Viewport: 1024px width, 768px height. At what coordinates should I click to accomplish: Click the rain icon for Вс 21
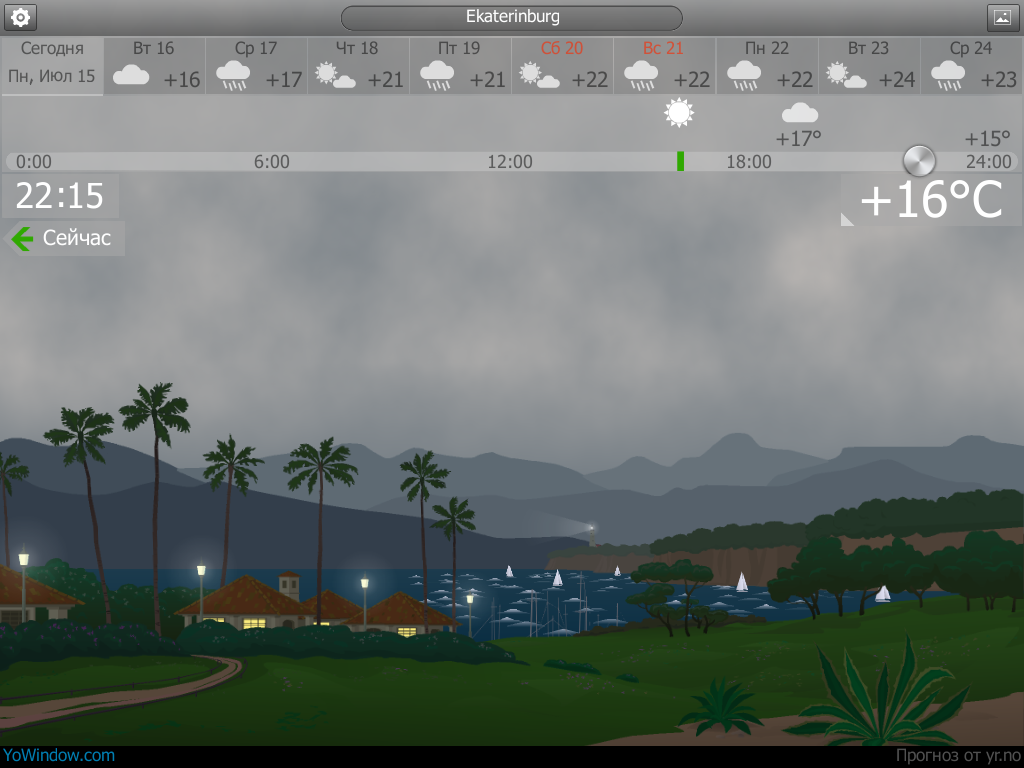tap(641, 76)
